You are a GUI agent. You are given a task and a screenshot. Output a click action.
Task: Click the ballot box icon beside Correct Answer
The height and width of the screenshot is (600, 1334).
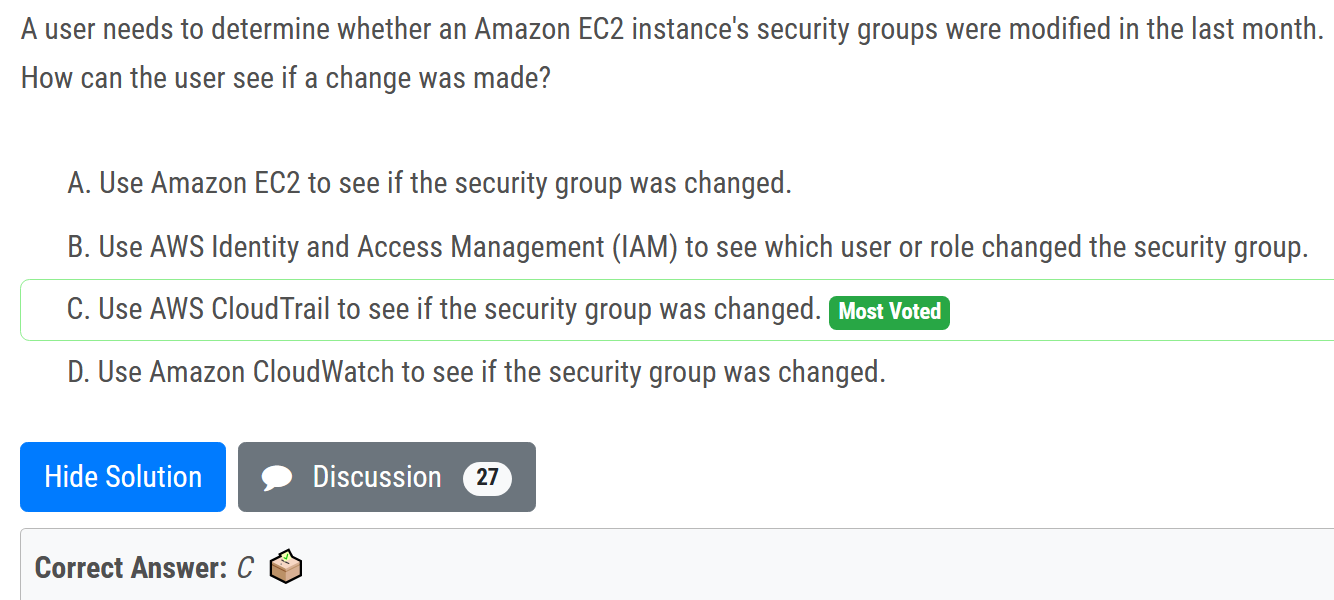pyautogui.click(x=286, y=568)
